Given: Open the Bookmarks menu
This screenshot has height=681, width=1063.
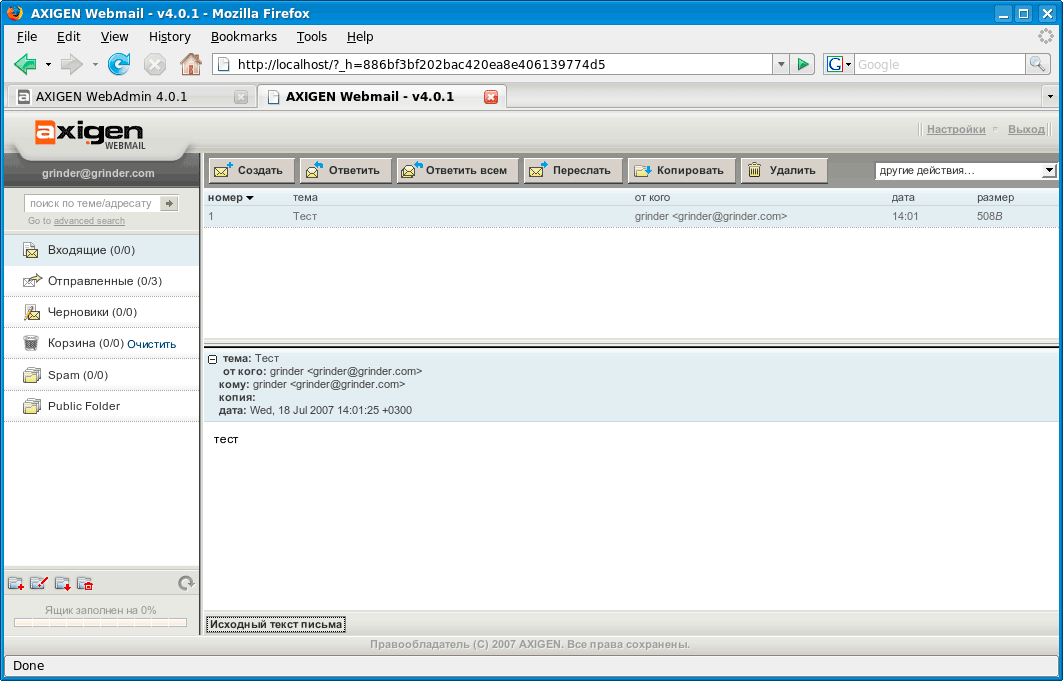Looking at the screenshot, I should 243,37.
